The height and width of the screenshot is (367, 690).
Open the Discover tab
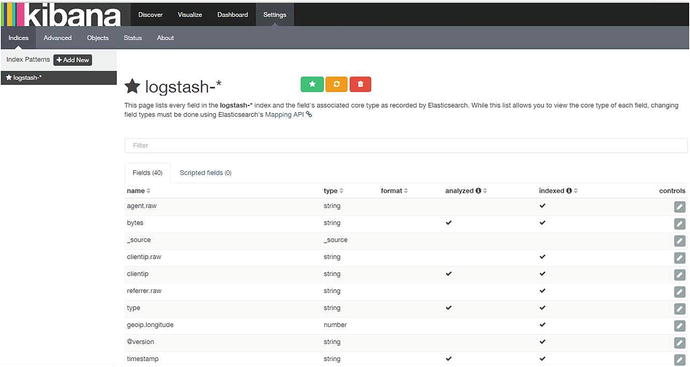[x=150, y=15]
